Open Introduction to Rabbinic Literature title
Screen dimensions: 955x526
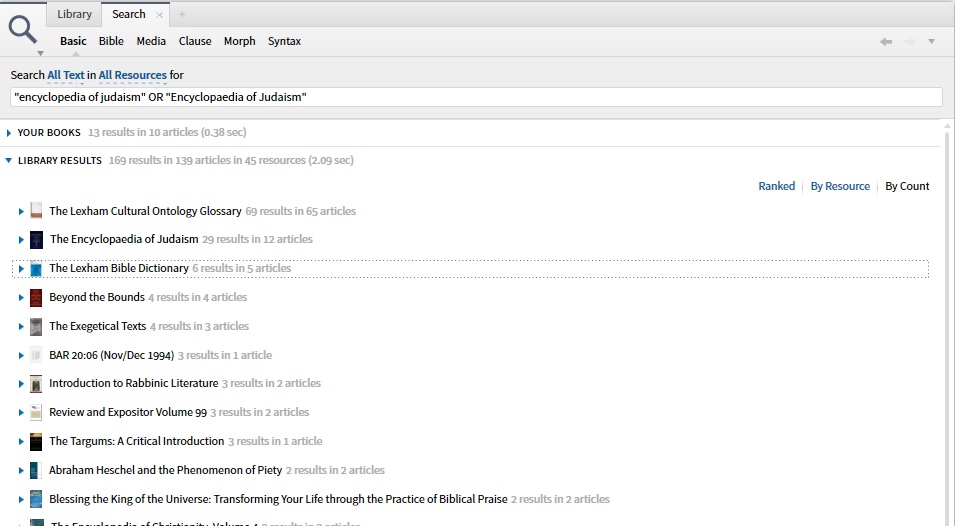pyautogui.click(x=133, y=383)
